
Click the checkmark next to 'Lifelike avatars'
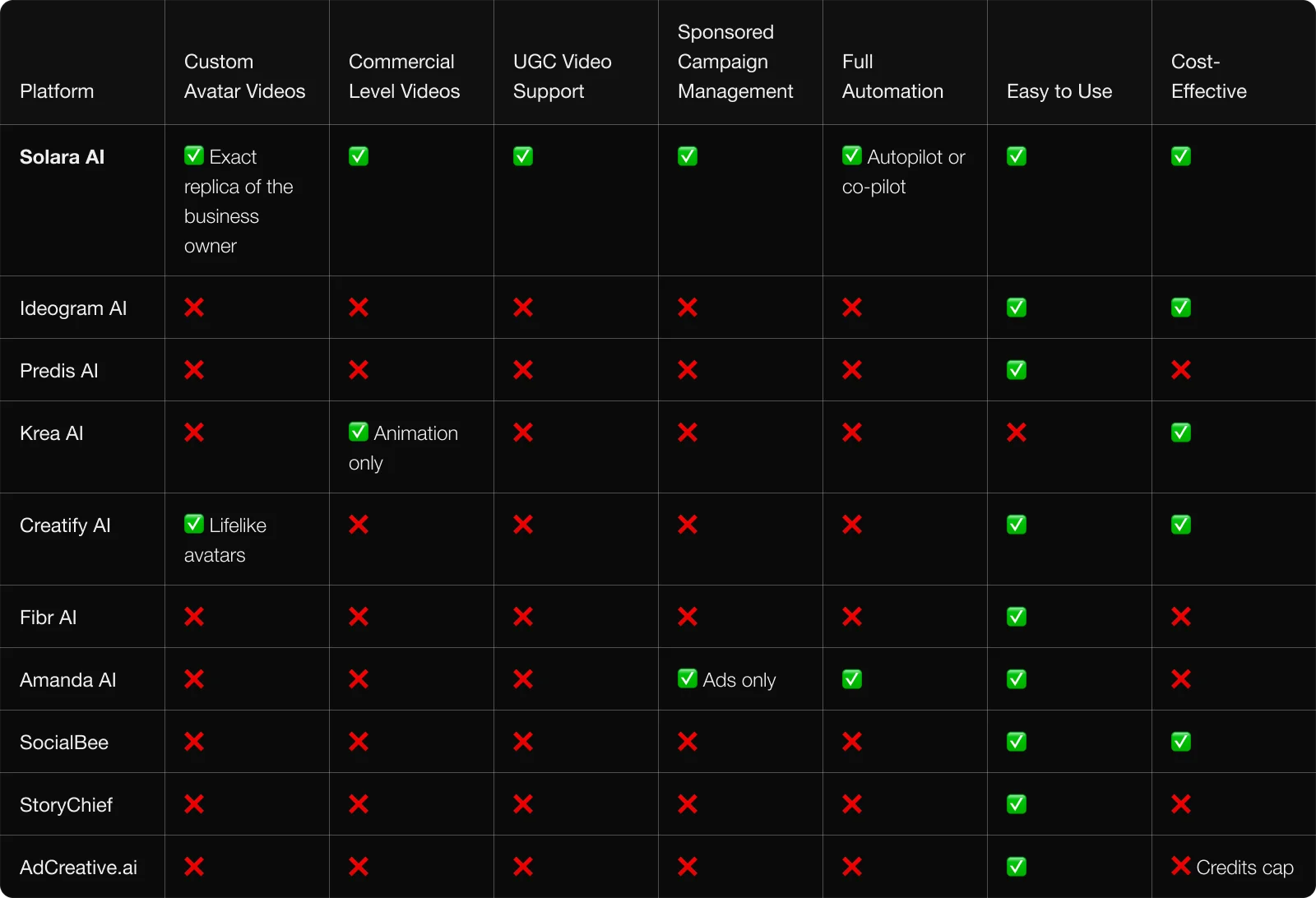coord(194,524)
